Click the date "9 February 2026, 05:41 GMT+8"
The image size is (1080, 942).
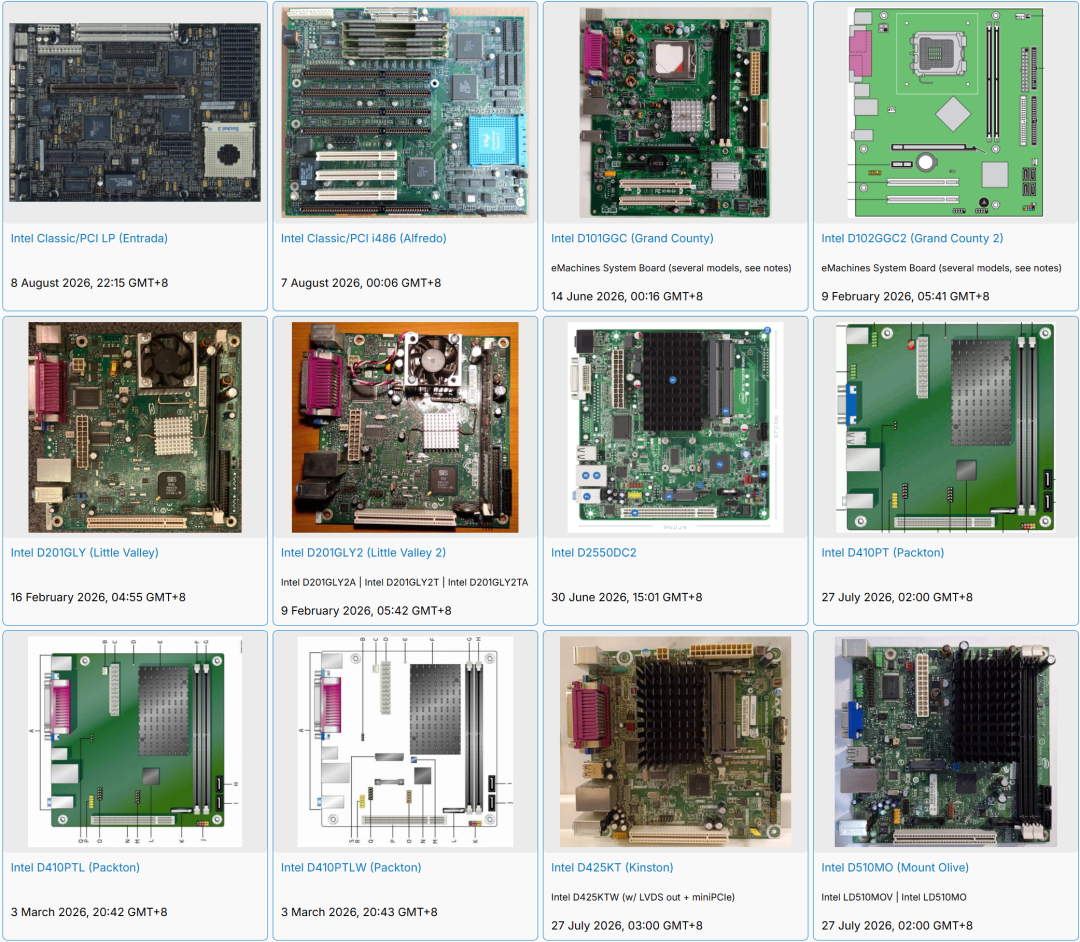[x=905, y=296]
